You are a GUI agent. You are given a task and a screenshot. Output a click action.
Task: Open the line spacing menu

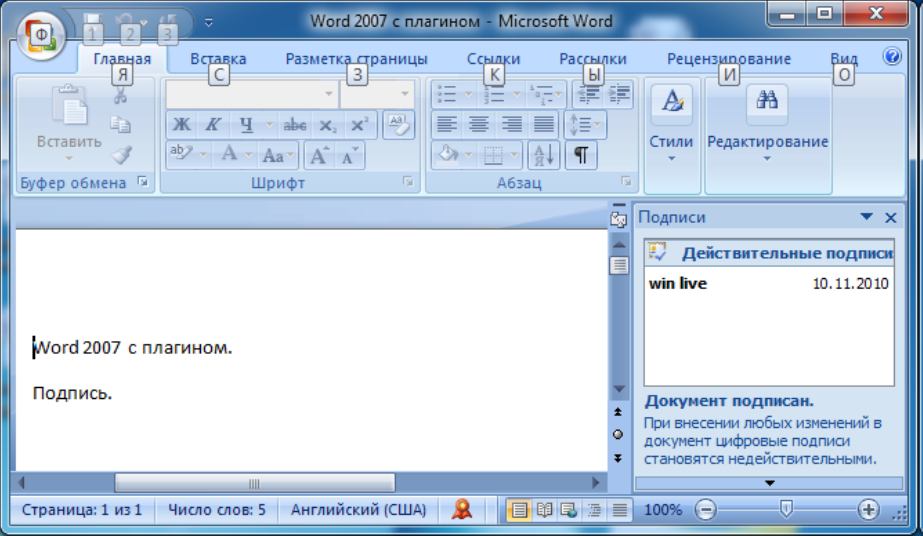pyautogui.click(x=585, y=125)
